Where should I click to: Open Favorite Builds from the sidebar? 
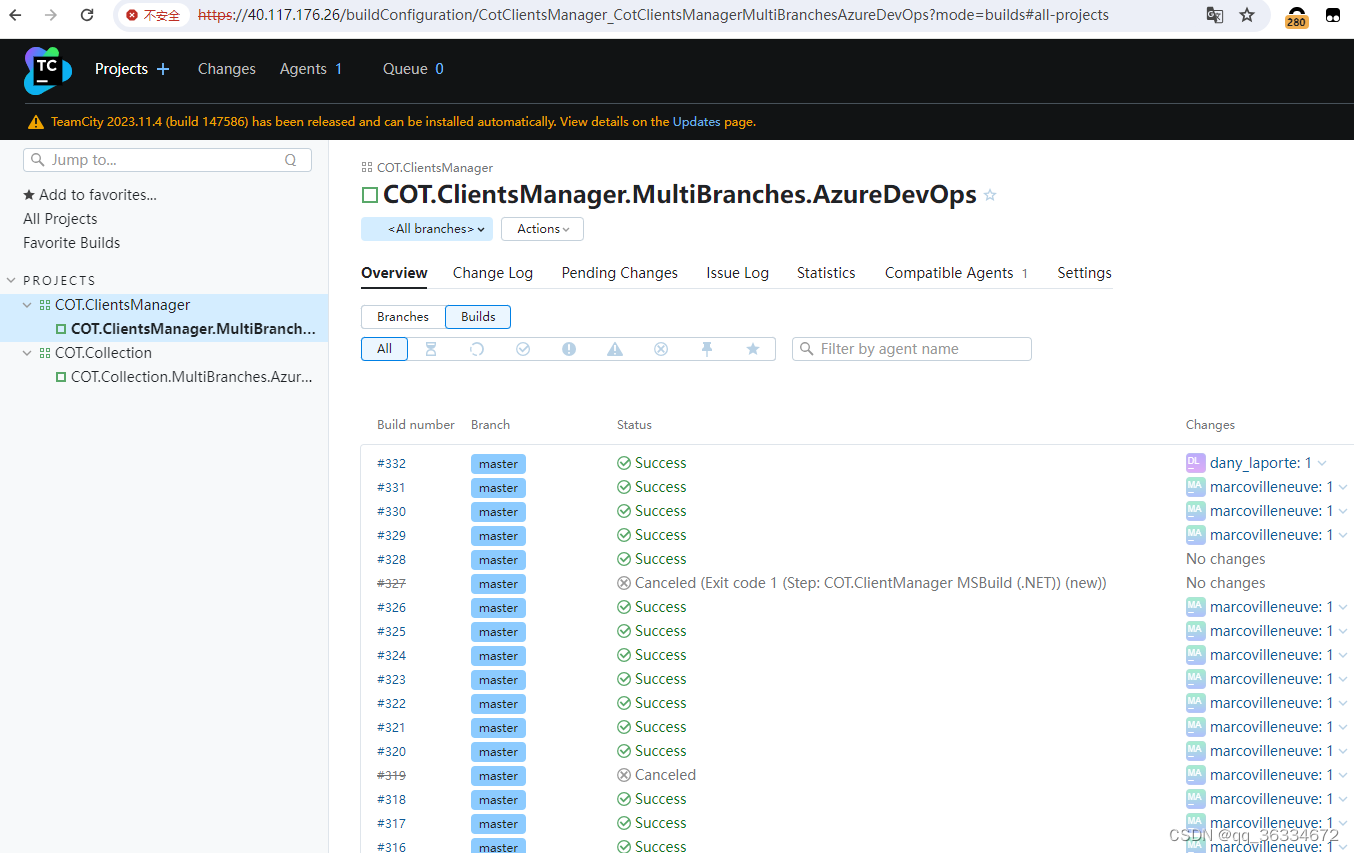click(71, 243)
